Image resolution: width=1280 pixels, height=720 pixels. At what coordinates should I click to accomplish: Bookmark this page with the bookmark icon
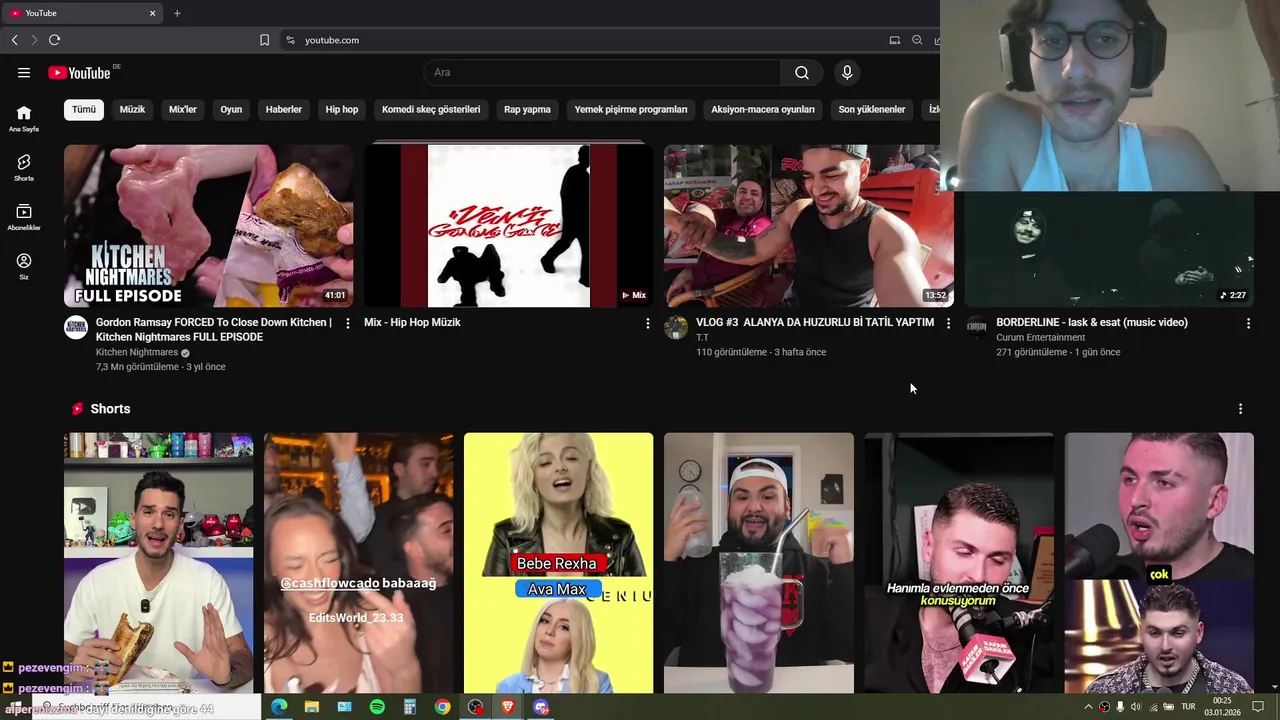[x=264, y=40]
